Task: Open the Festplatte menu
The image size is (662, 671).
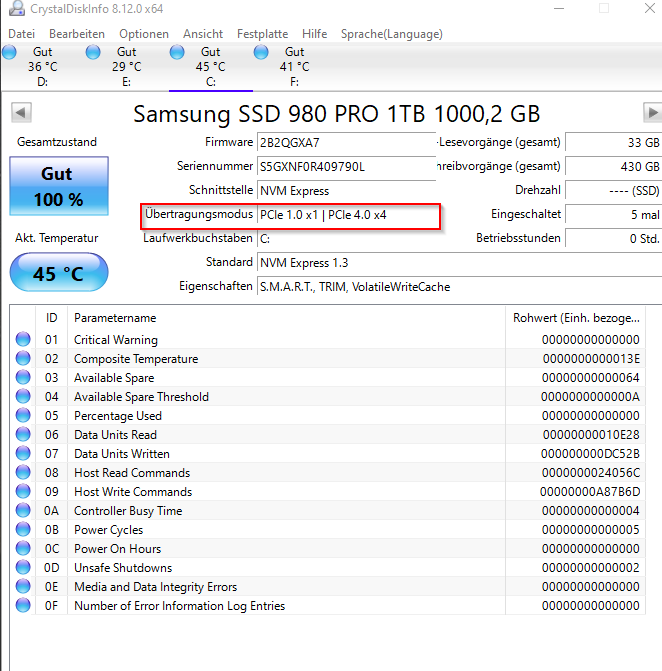Action: pos(262,34)
